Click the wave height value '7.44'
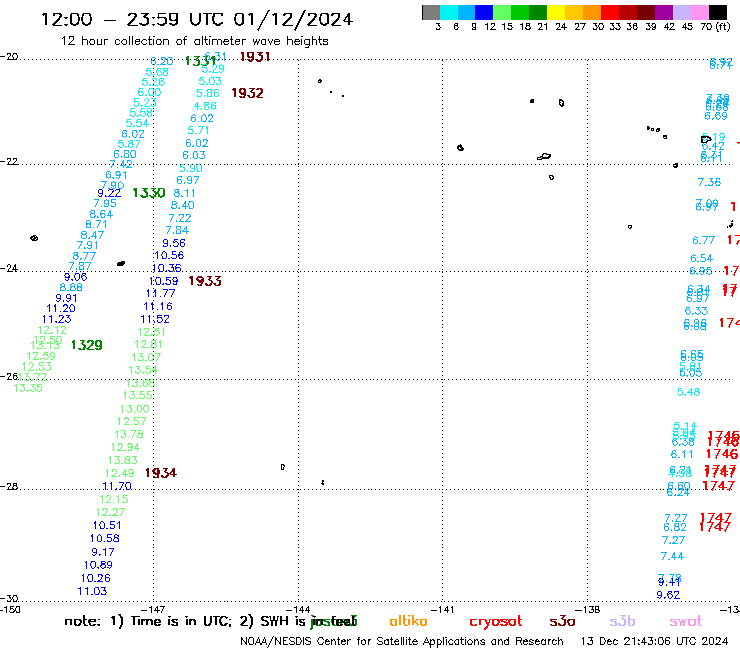Image resolution: width=740 pixels, height=650 pixels. 673,556
